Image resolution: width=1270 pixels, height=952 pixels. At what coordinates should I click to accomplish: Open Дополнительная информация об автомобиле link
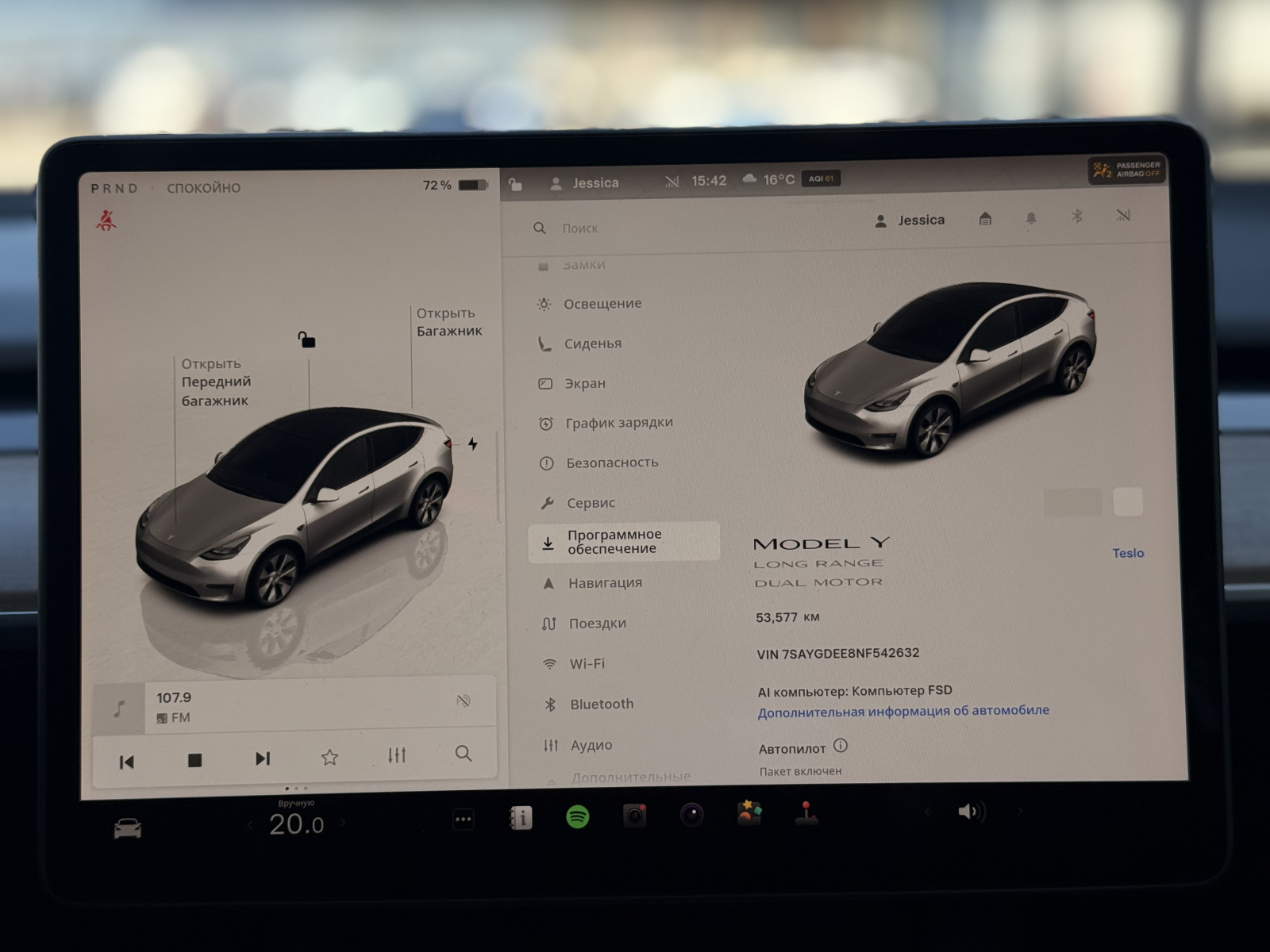(902, 712)
